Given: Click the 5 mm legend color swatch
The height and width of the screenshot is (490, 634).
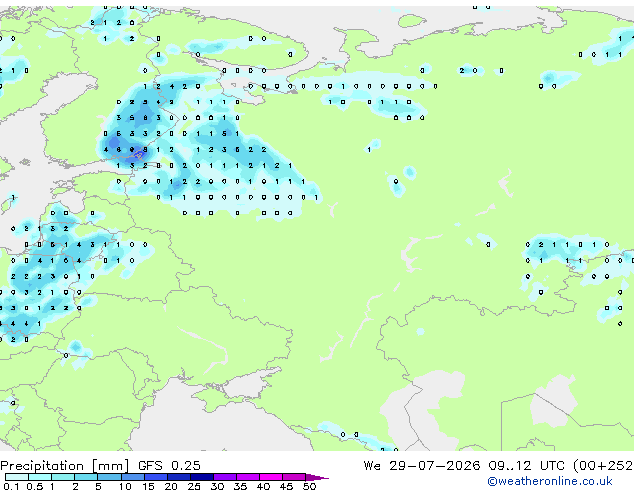Looking at the screenshot, I should [x=109, y=477].
